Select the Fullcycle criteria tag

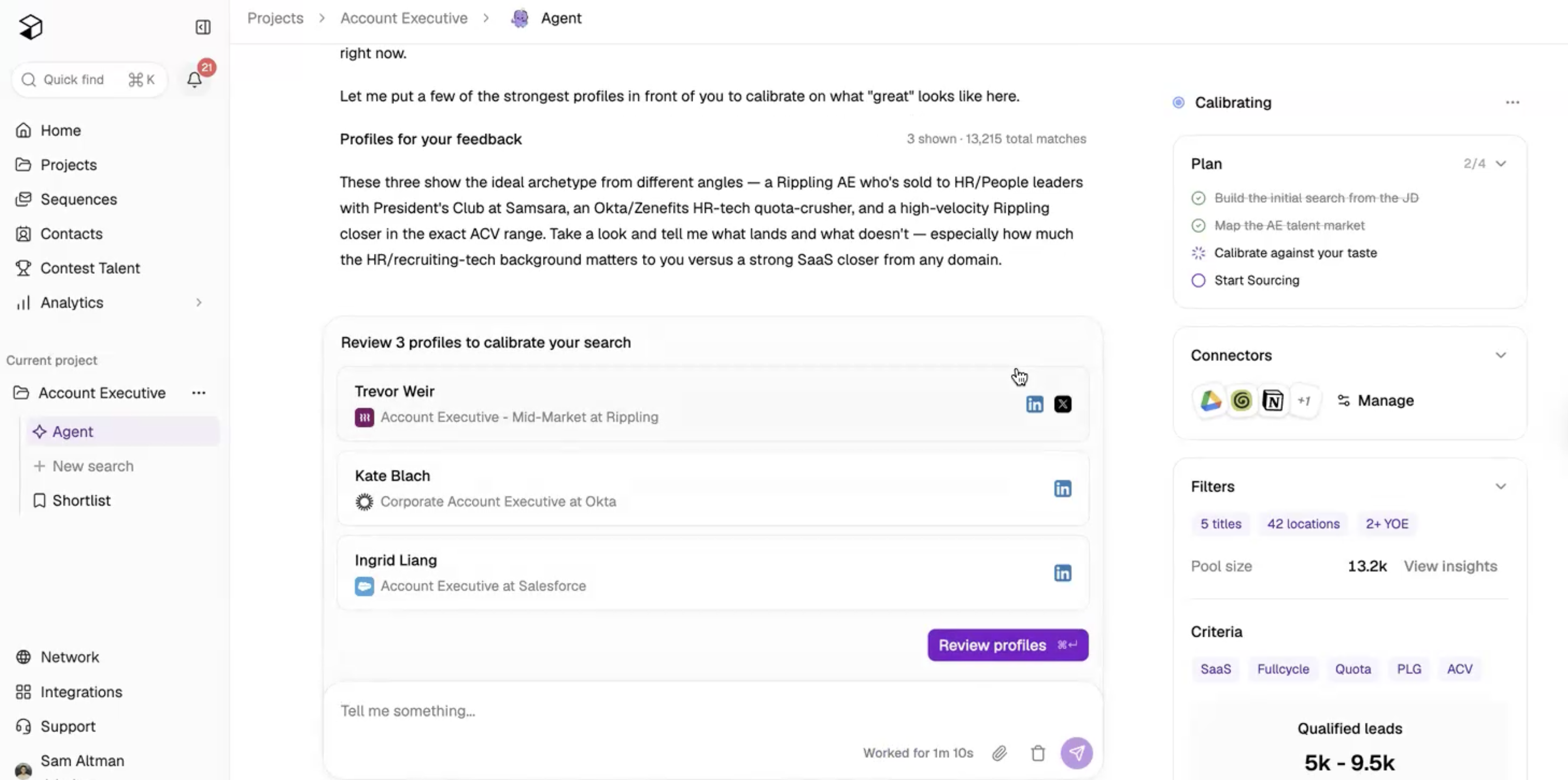1283,669
